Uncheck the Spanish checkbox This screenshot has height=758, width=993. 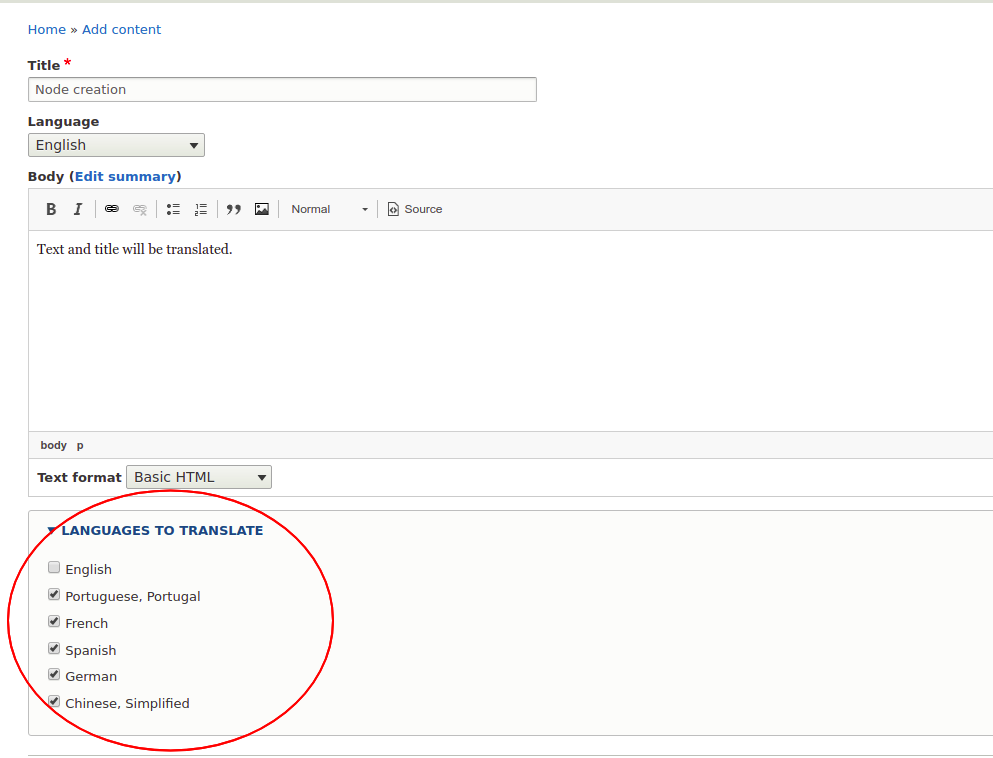(54, 648)
